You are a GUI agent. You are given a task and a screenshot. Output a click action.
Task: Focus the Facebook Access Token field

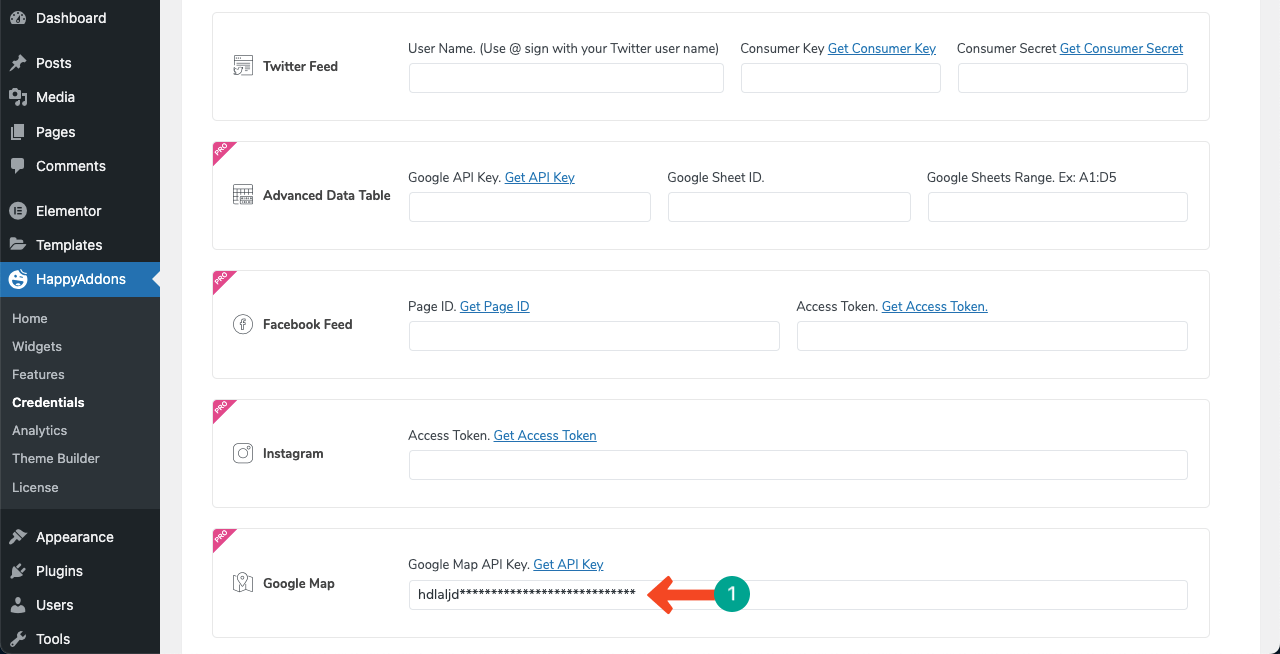pyautogui.click(x=992, y=336)
